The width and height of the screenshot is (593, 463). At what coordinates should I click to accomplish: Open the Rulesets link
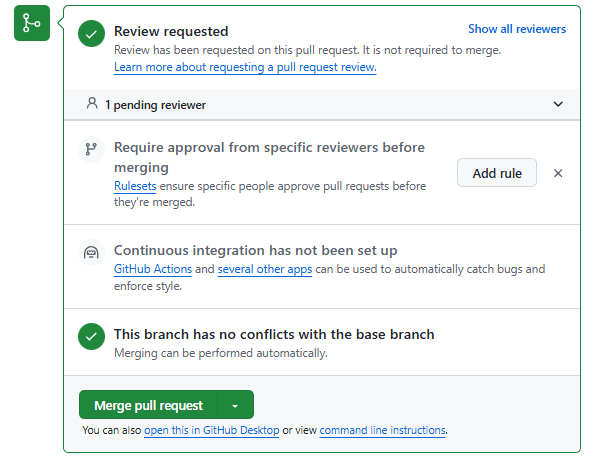tap(135, 186)
